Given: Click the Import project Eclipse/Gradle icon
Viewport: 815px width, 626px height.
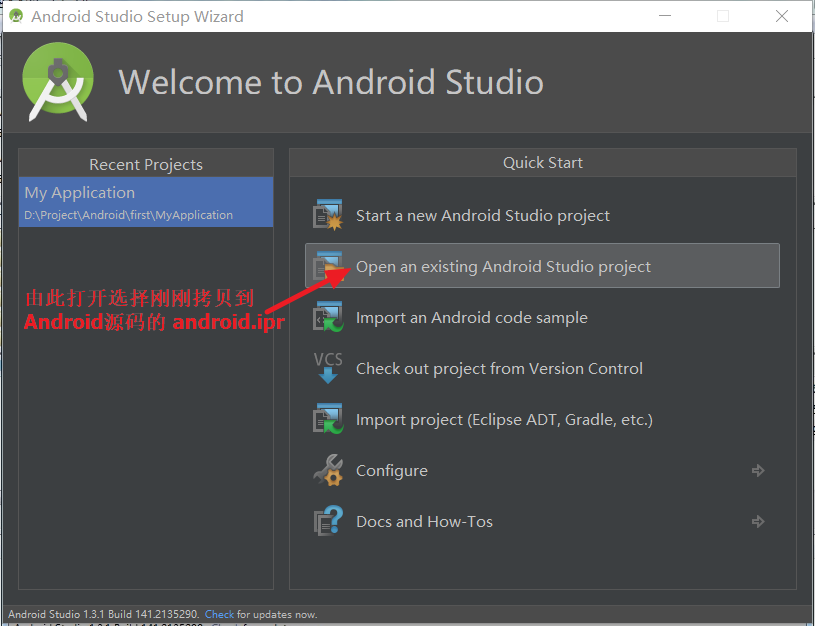Looking at the screenshot, I should point(328,419).
